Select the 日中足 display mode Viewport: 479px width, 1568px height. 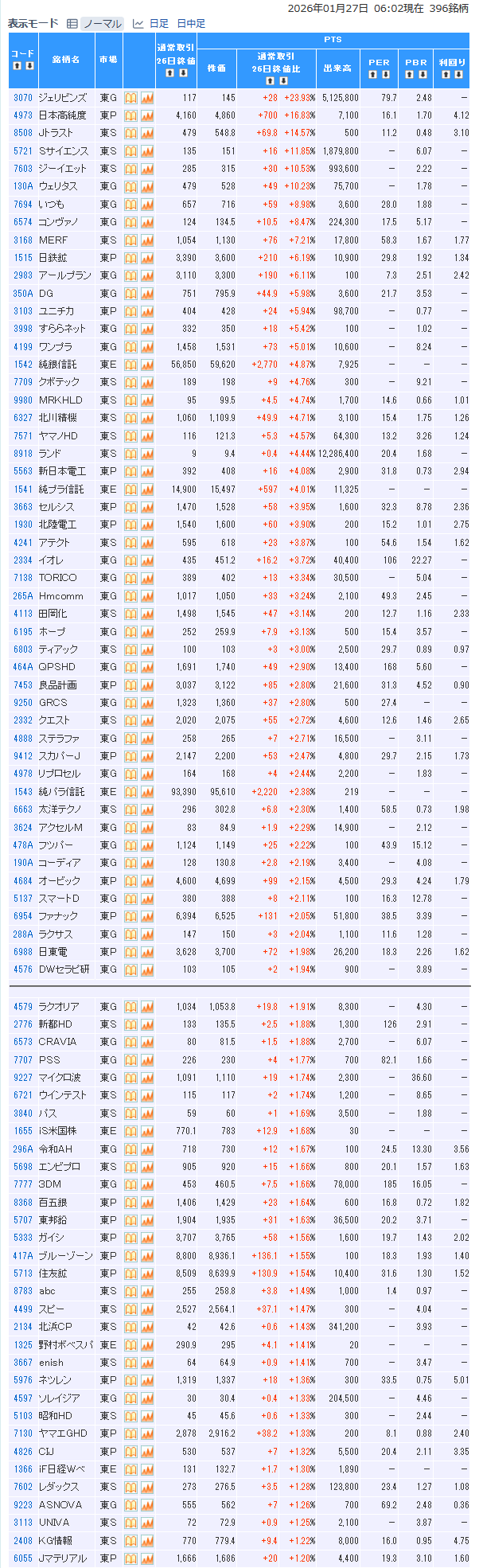point(191,24)
